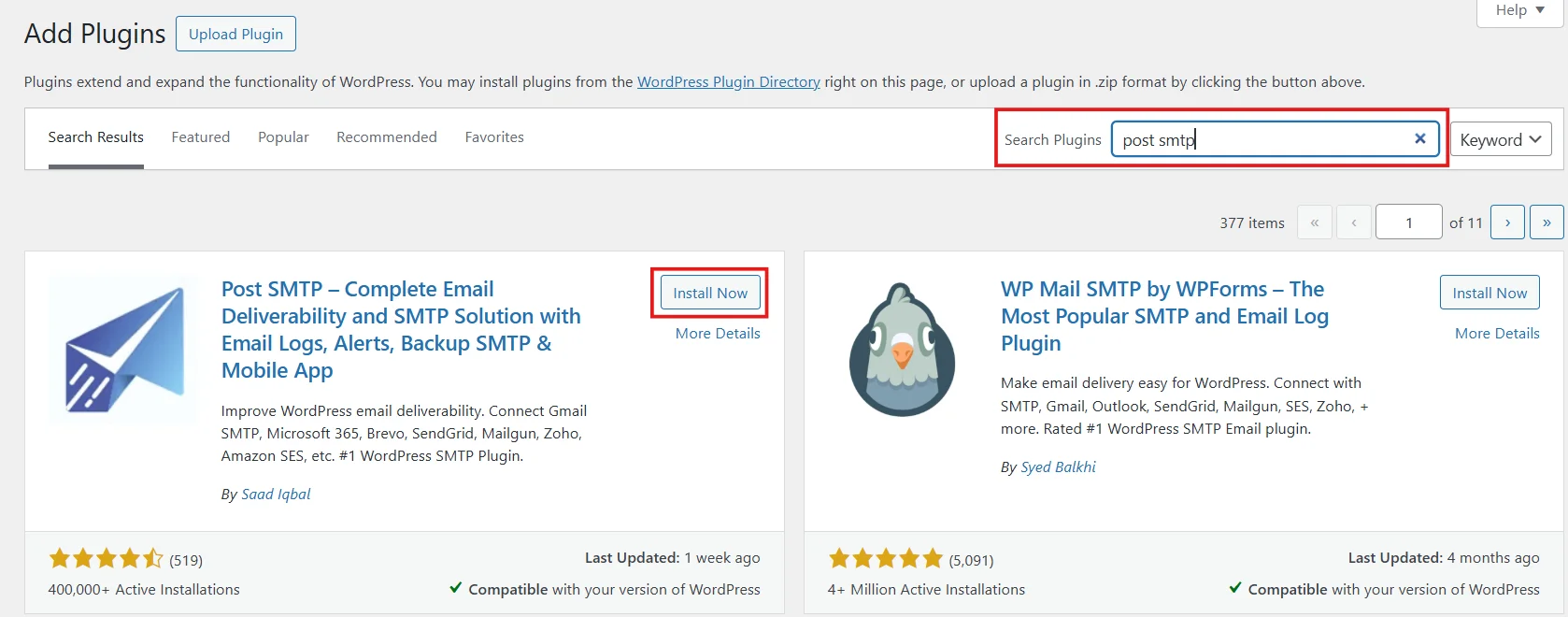The image size is (1568, 617).
Task: Click the Upload Plugin button
Action: click(x=235, y=34)
